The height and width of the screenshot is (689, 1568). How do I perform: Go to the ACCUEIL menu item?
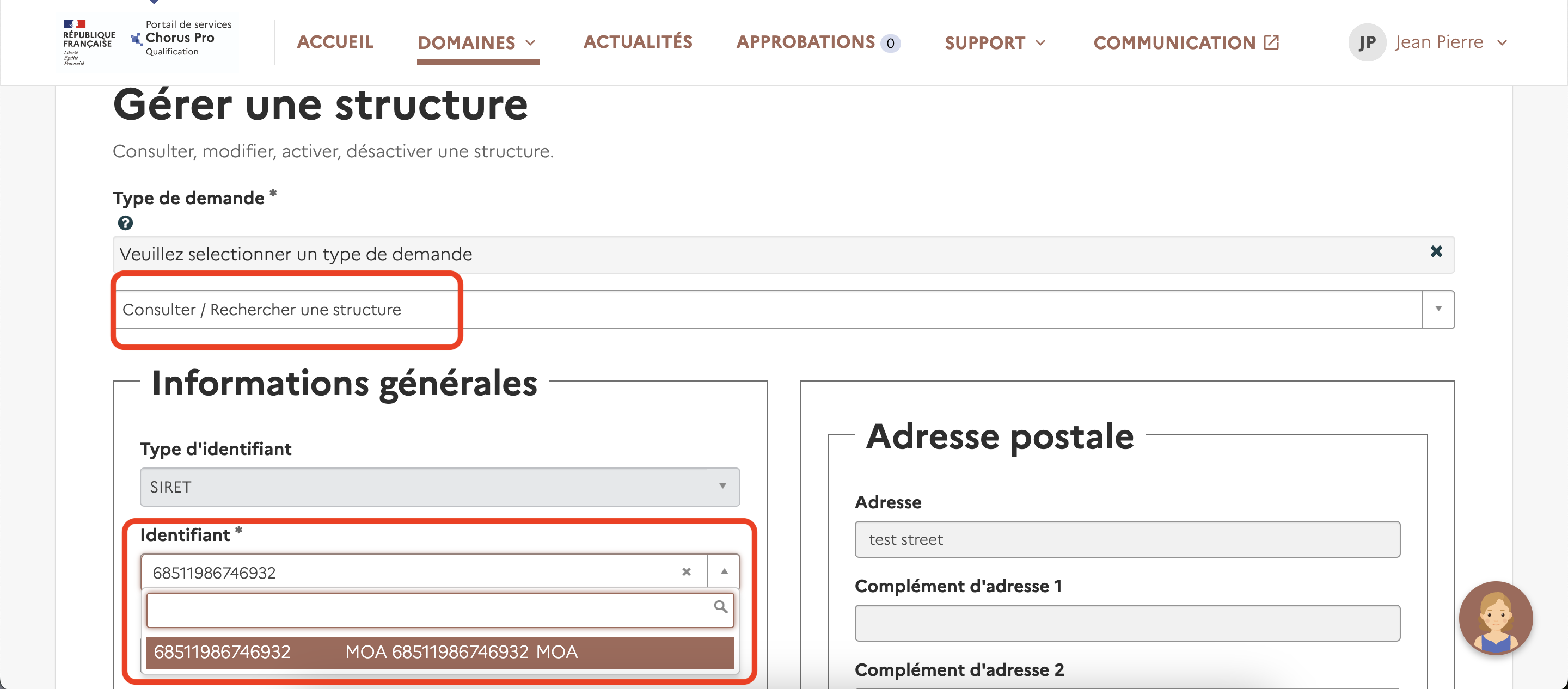click(x=335, y=41)
